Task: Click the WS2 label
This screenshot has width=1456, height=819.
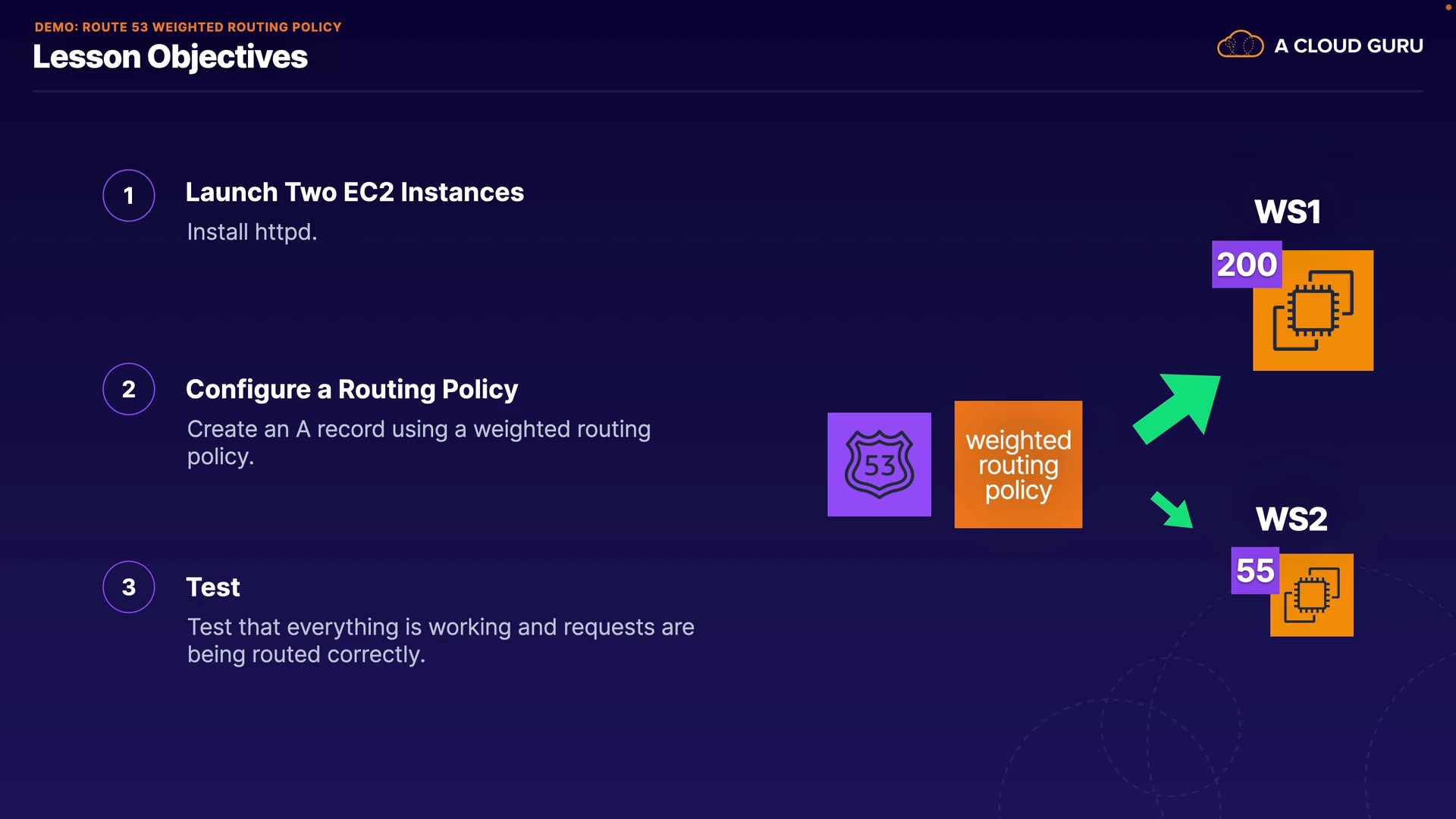Action: click(1291, 519)
